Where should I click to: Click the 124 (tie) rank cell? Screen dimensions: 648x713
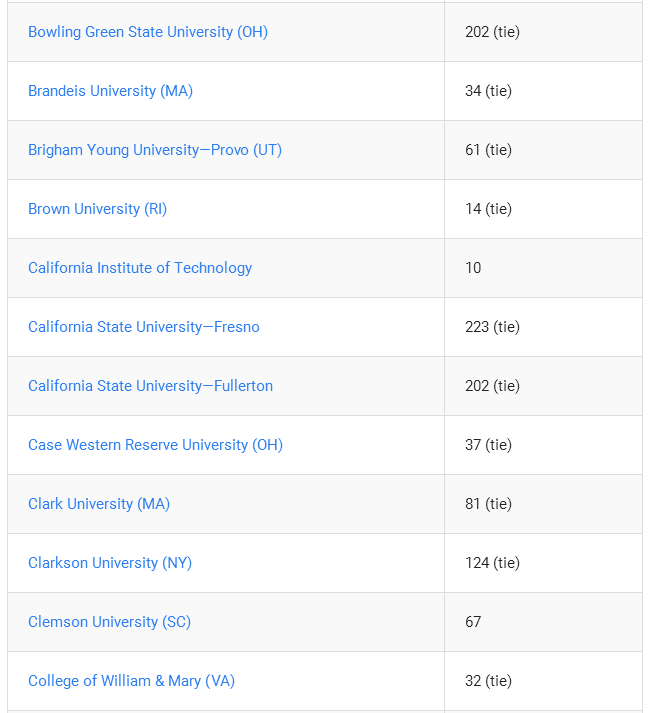[543, 563]
